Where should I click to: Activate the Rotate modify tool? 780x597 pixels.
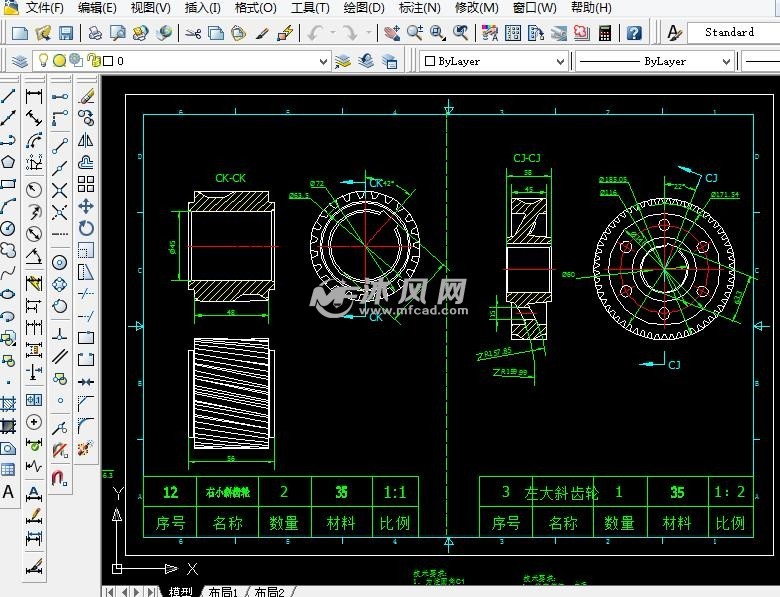[x=86, y=228]
